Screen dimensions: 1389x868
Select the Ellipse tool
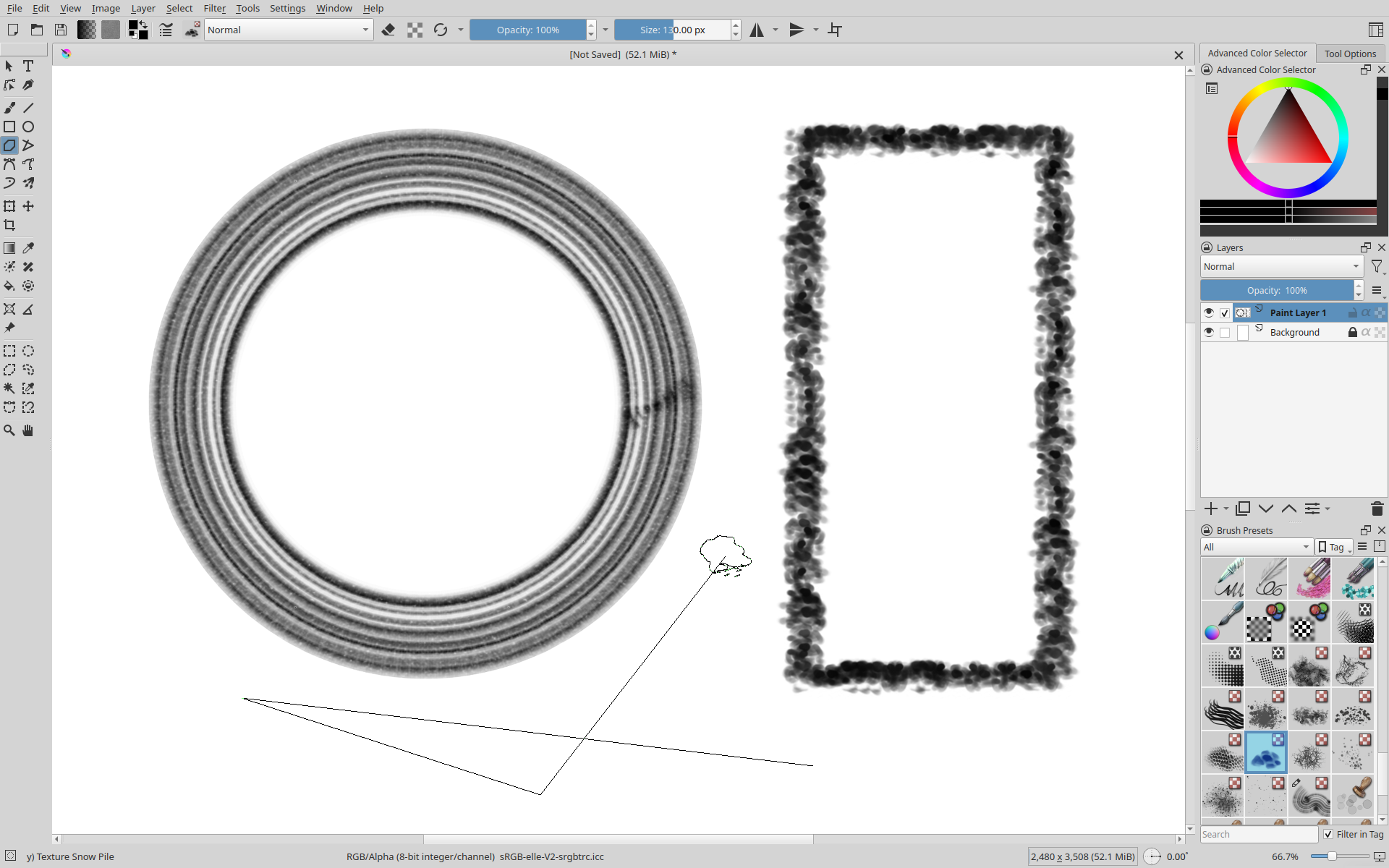click(x=28, y=127)
